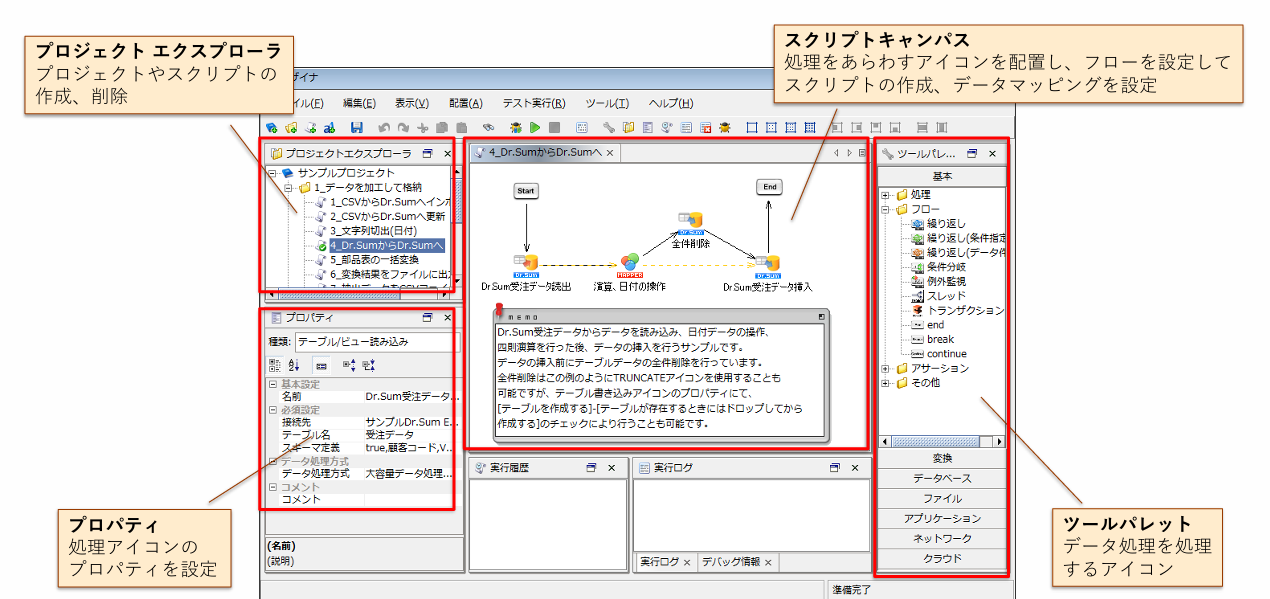This screenshot has width=1270, height=599.
Task: Toggle the データ処理方式 group collapse box
Action: click(273, 461)
